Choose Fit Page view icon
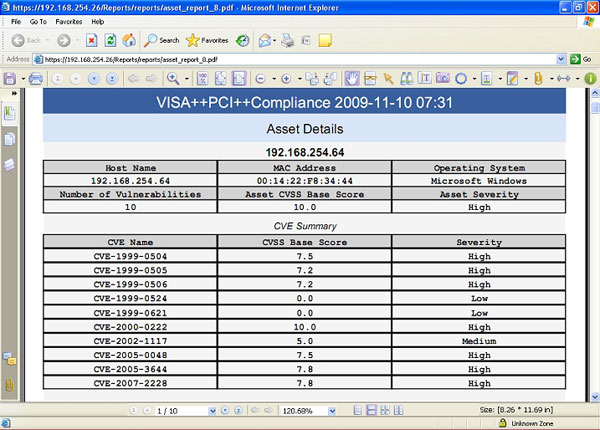This screenshot has height=430, width=600. pyautogui.click(x=220, y=79)
